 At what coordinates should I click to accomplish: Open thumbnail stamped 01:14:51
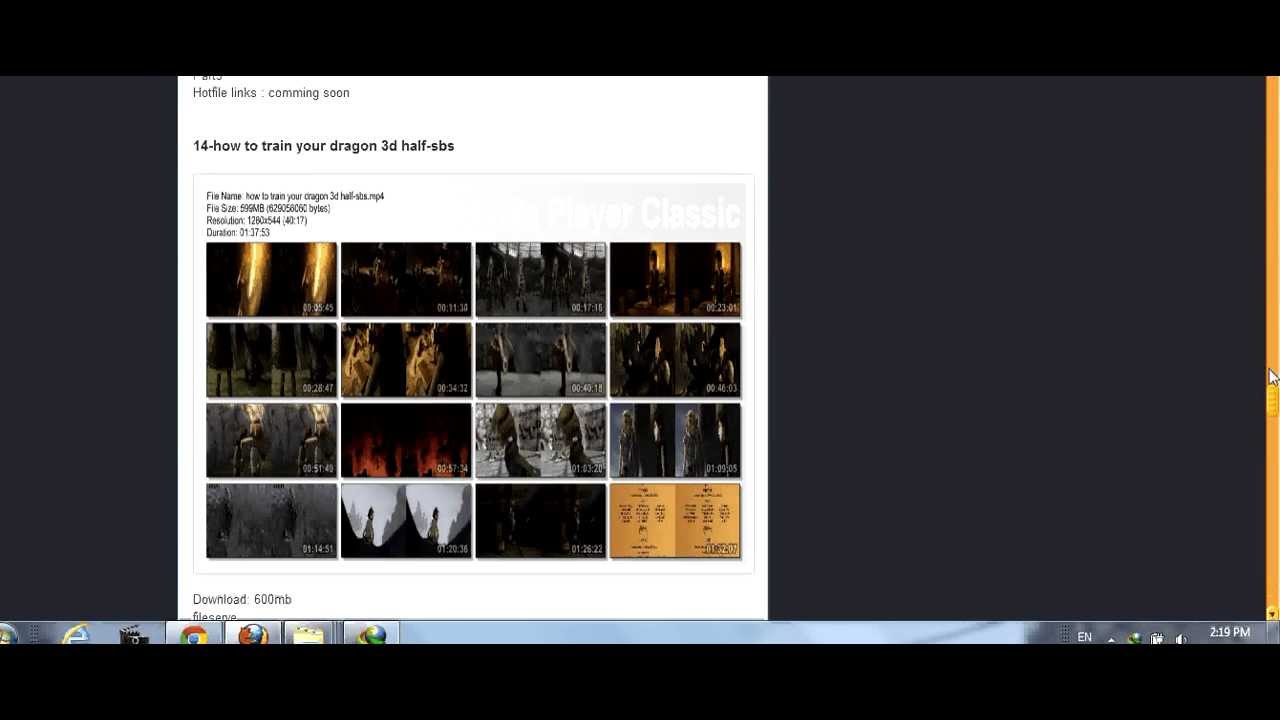point(271,521)
